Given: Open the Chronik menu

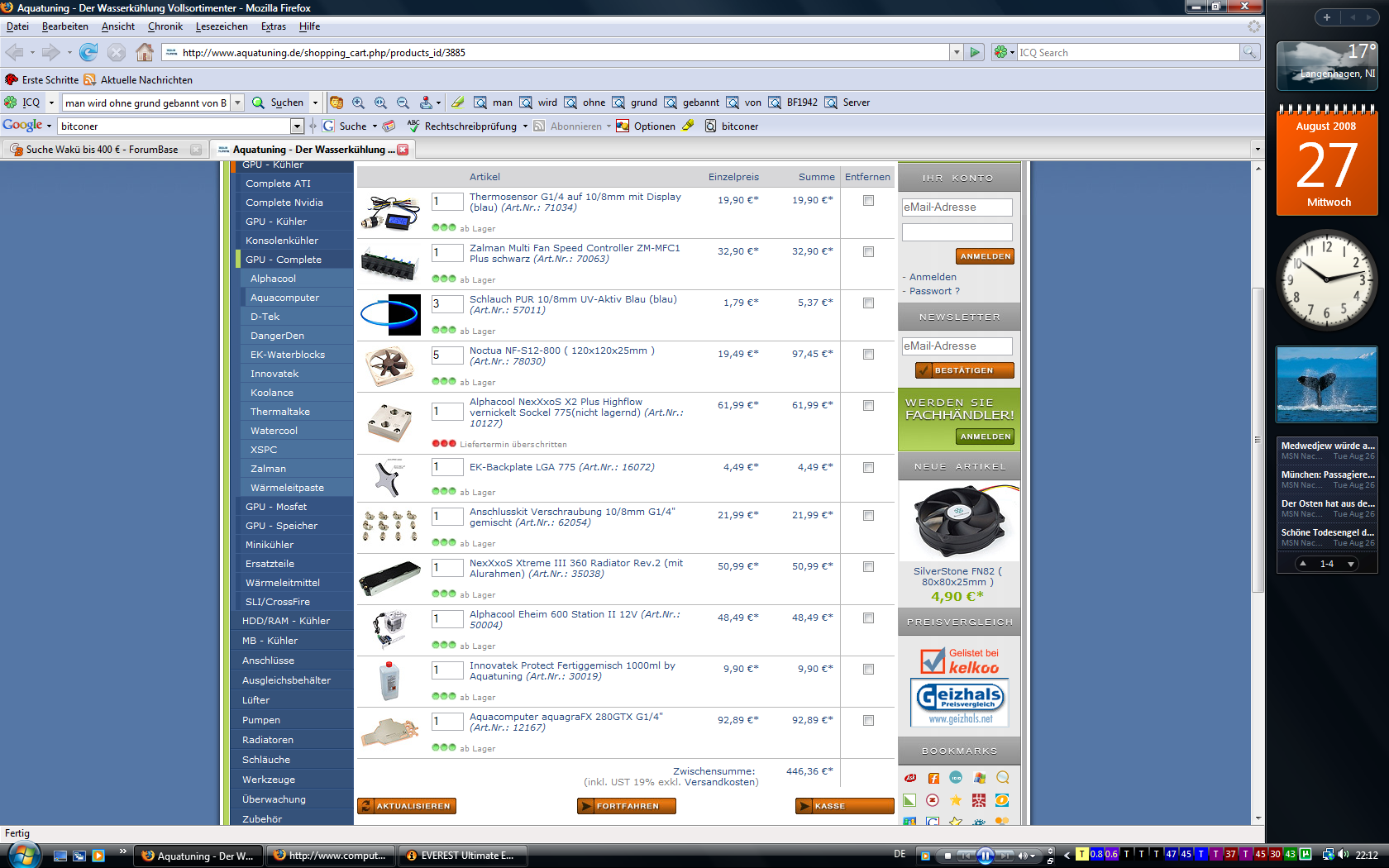Looking at the screenshot, I should 165,26.
